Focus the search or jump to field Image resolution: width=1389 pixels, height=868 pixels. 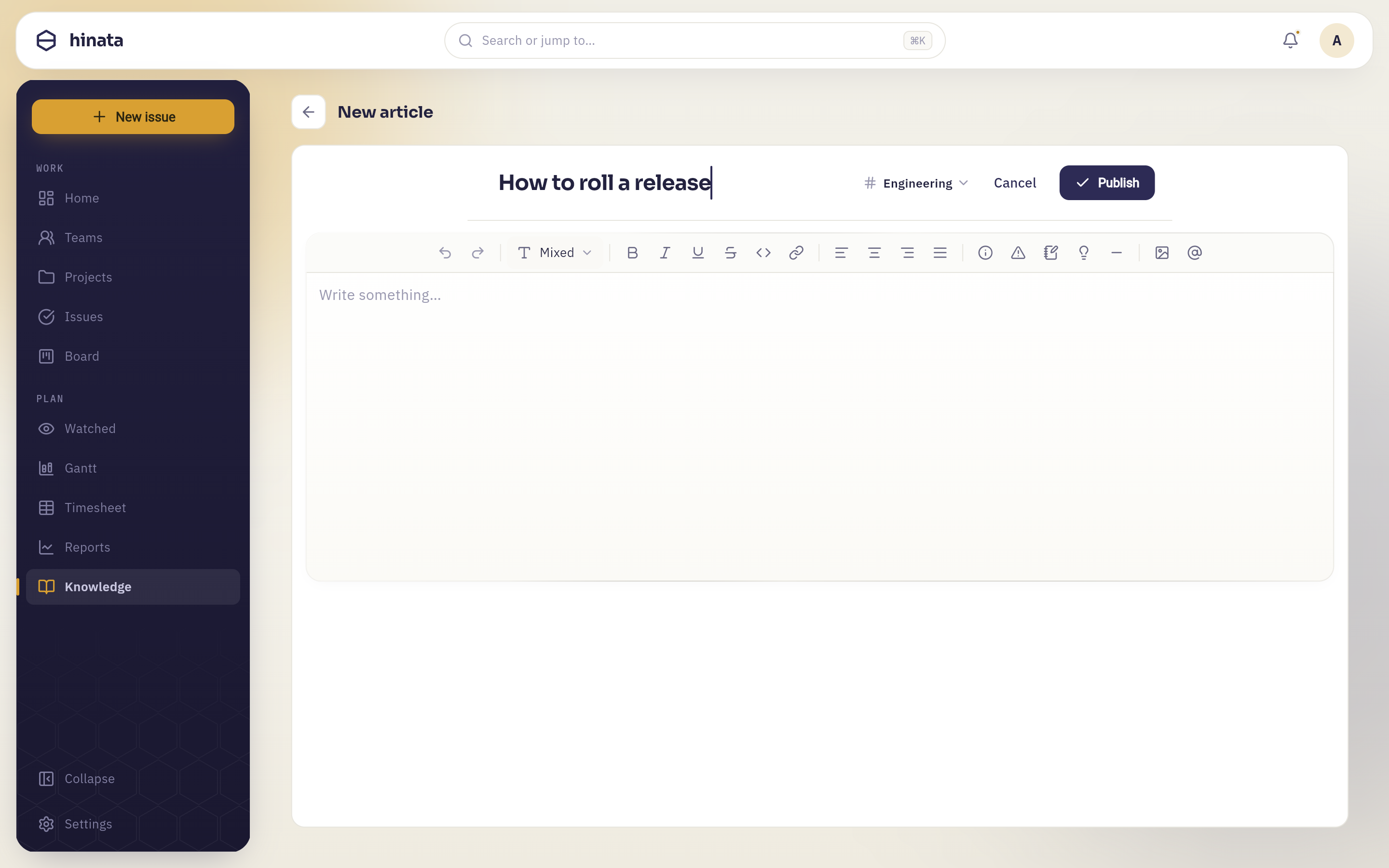coord(694,40)
